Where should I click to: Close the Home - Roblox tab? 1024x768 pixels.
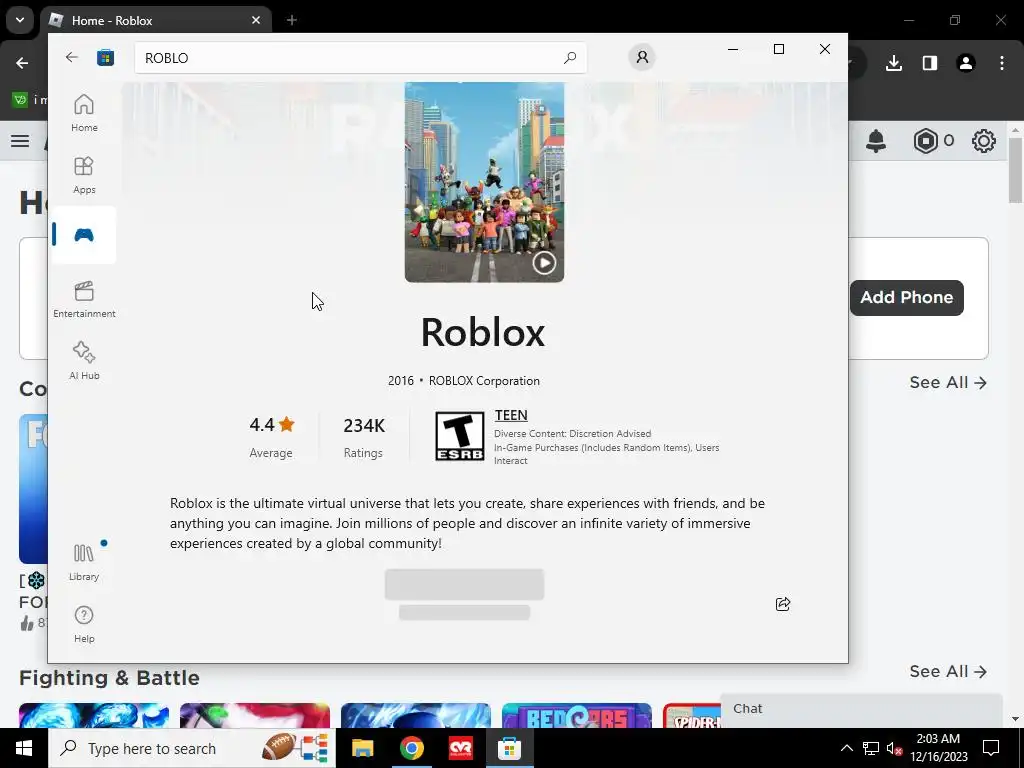256,20
